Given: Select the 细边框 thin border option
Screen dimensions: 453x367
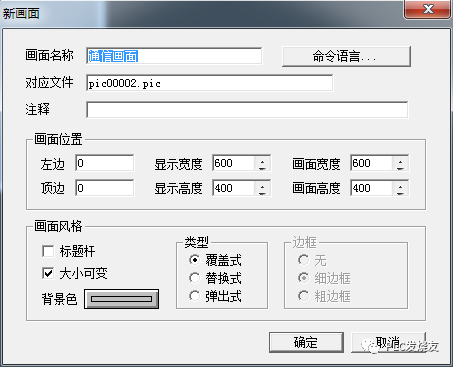Looking at the screenshot, I should (303, 278).
